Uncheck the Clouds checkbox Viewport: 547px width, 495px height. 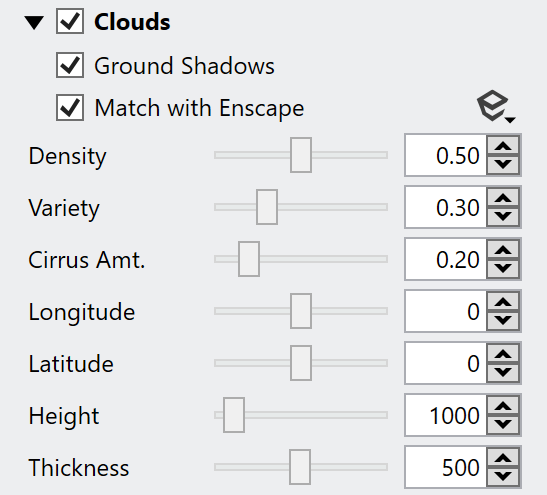(70, 22)
